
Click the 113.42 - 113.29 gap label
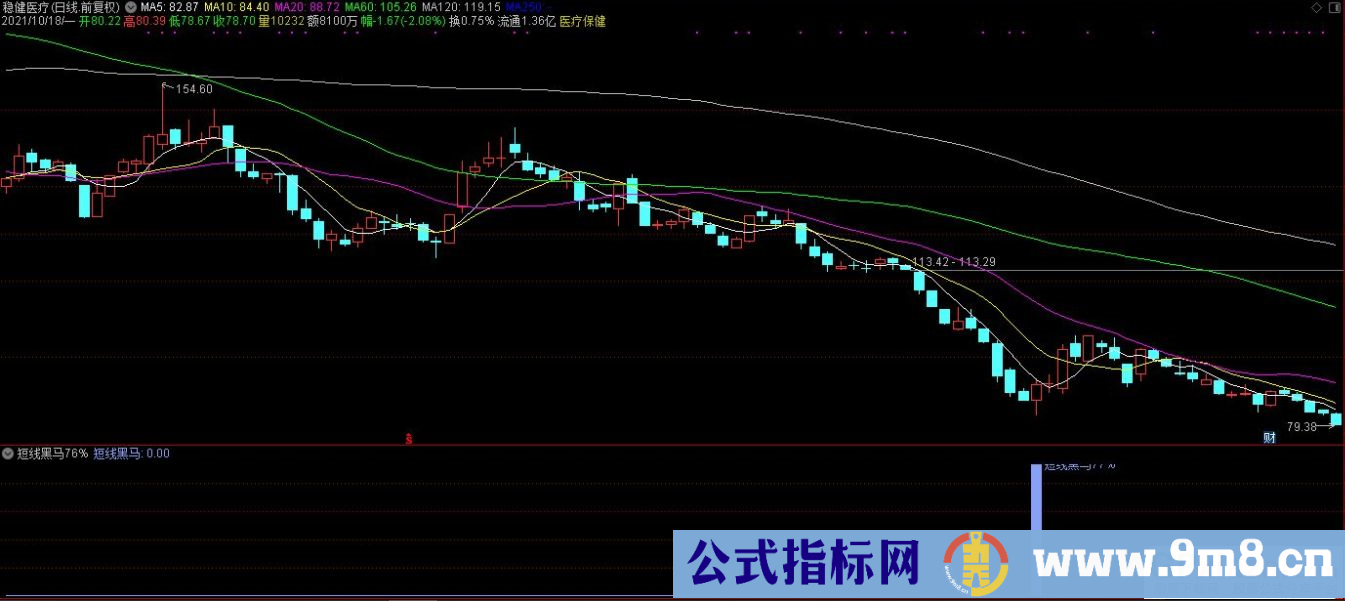tap(954, 262)
